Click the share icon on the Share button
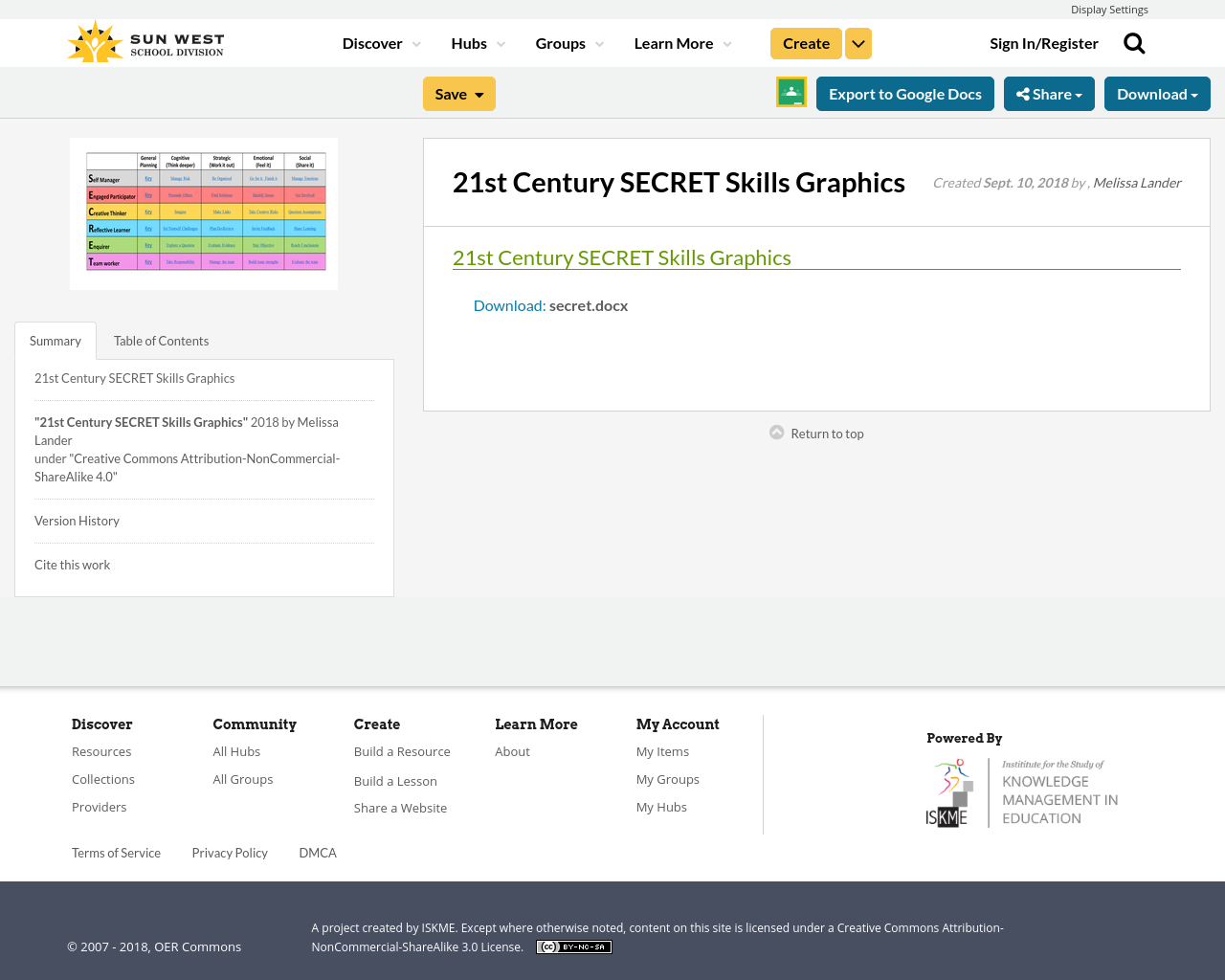This screenshot has height=980, width=1225. coord(1022,92)
